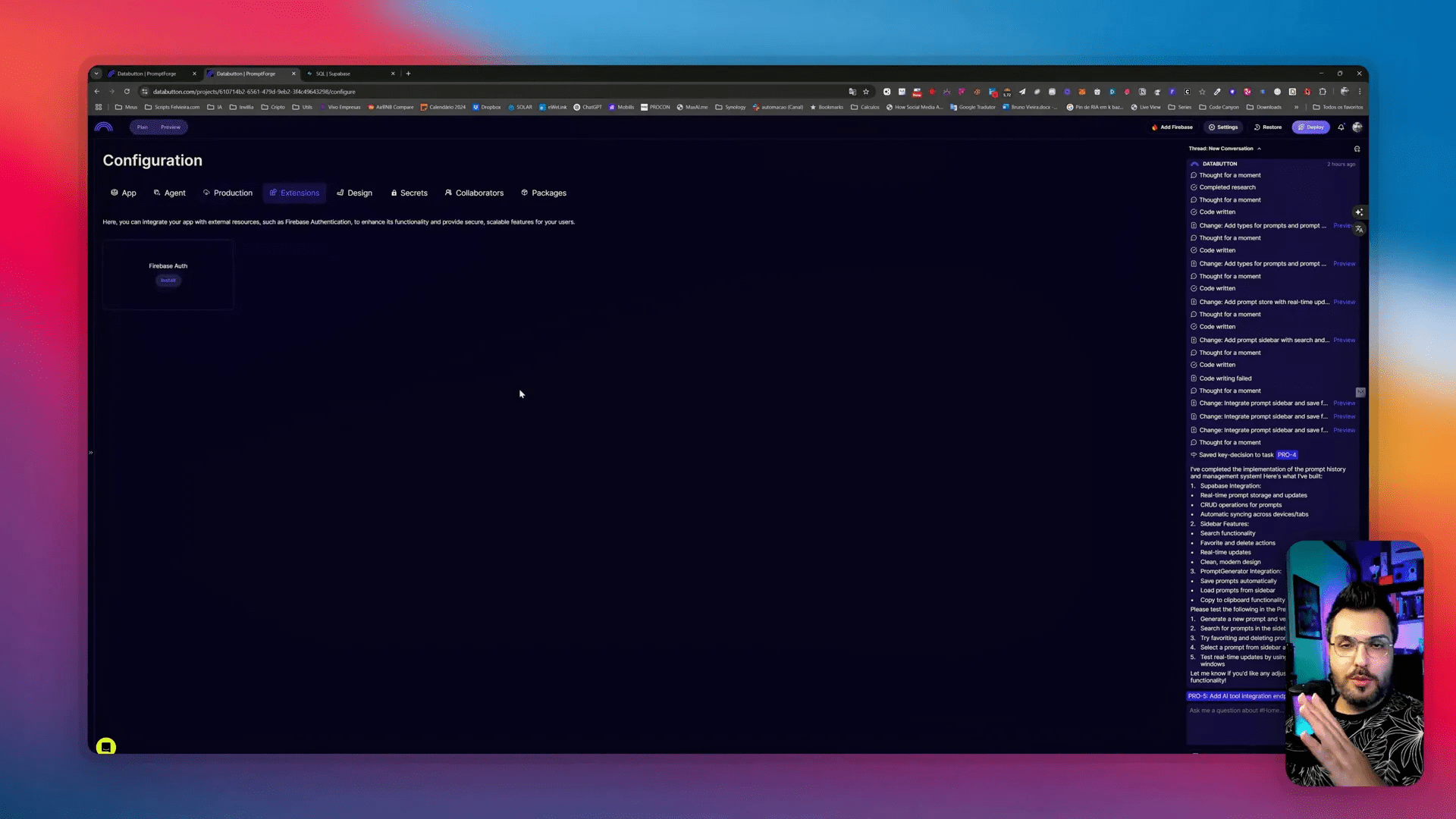Open the Dropbox bookmark
The image size is (1456, 819).
(487, 107)
